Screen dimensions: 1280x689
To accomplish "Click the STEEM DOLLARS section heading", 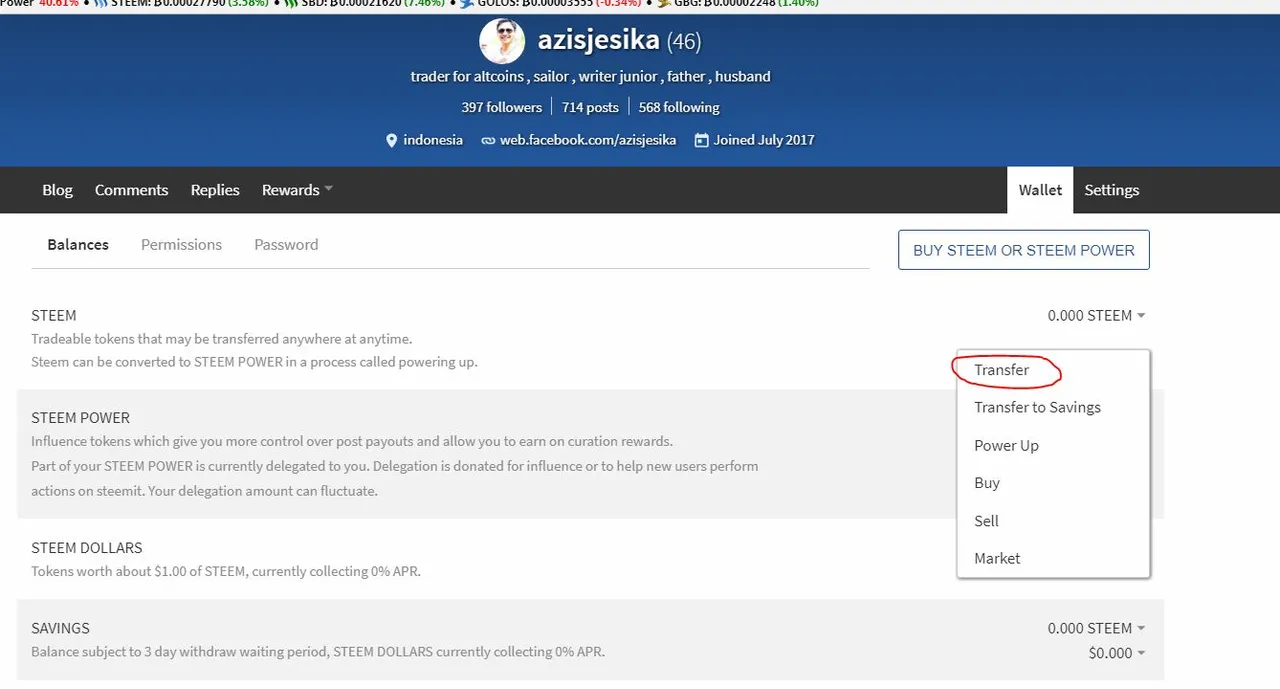I will tap(87, 547).
